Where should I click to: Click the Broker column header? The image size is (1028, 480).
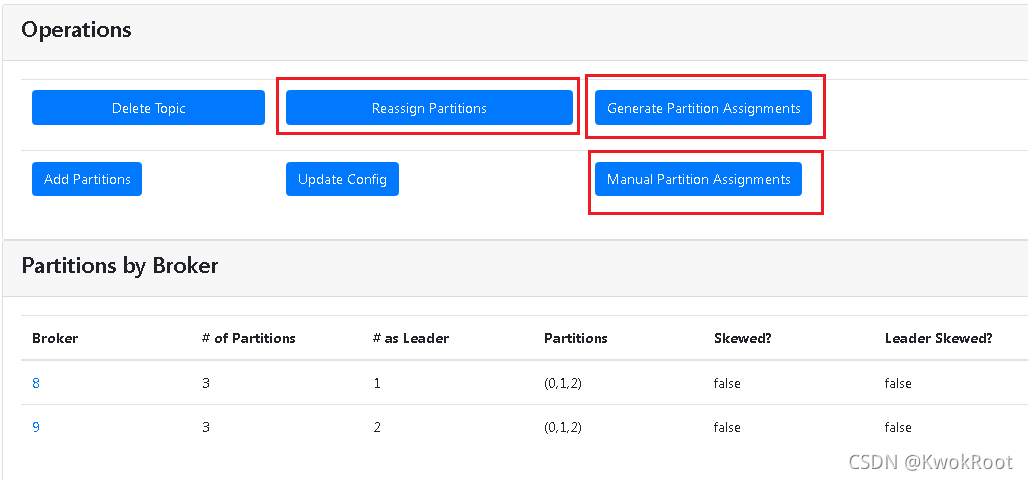pos(55,338)
